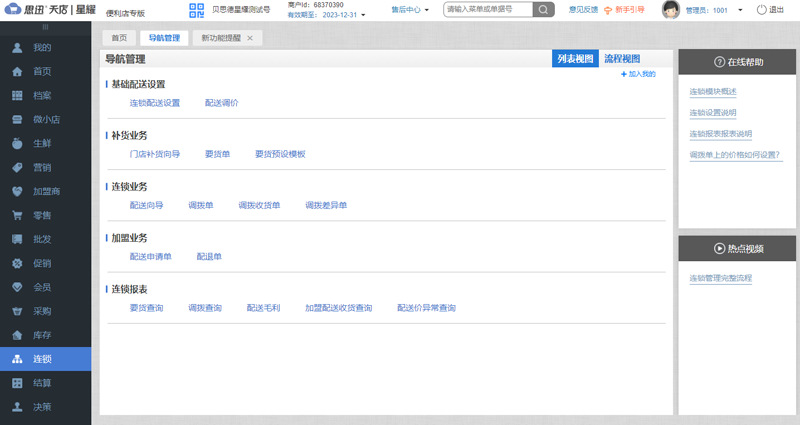Click the power icon beside 退出
This screenshot has width=800, height=425.
tap(761, 10)
